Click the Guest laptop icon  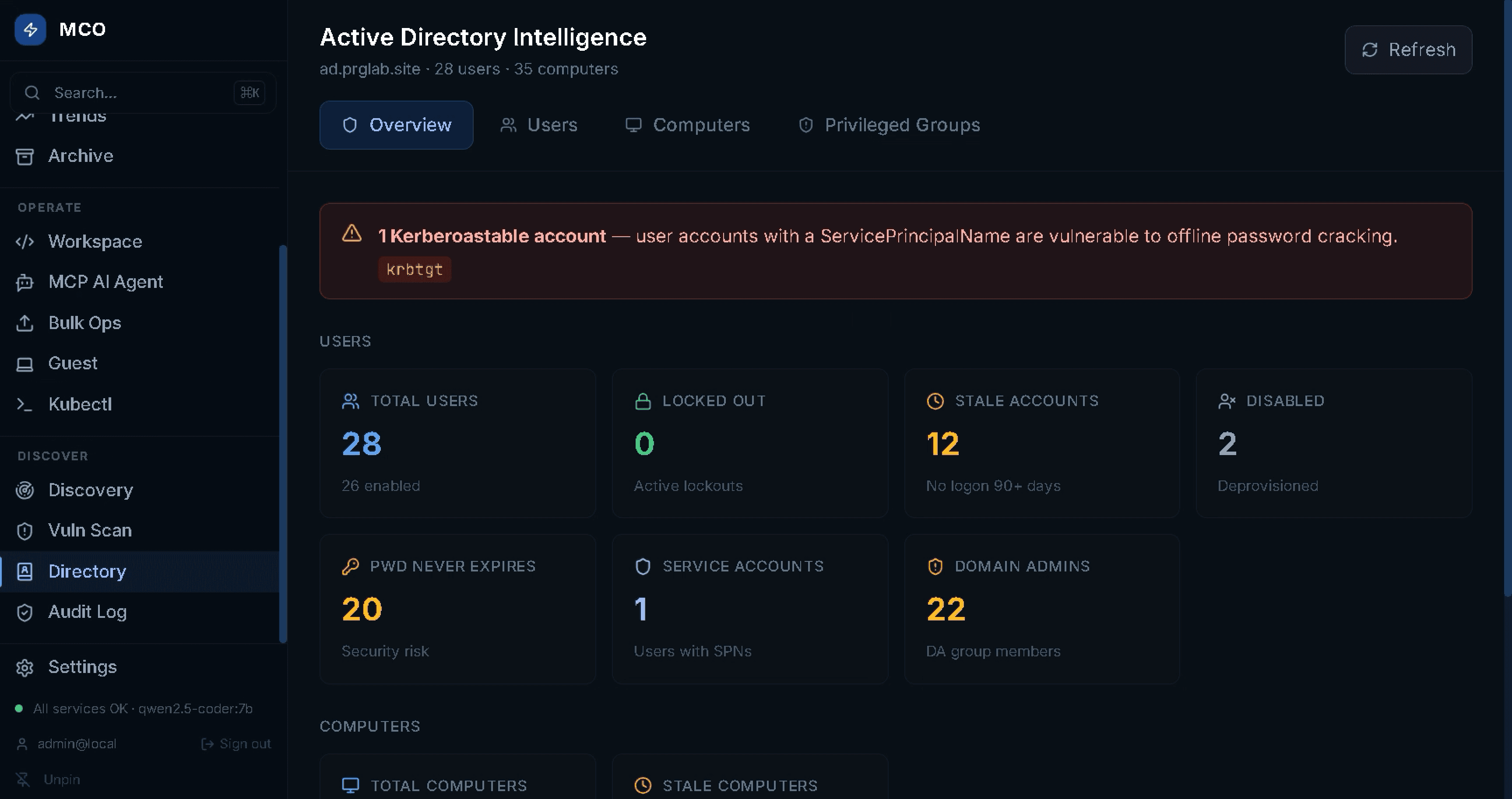pyautogui.click(x=25, y=364)
